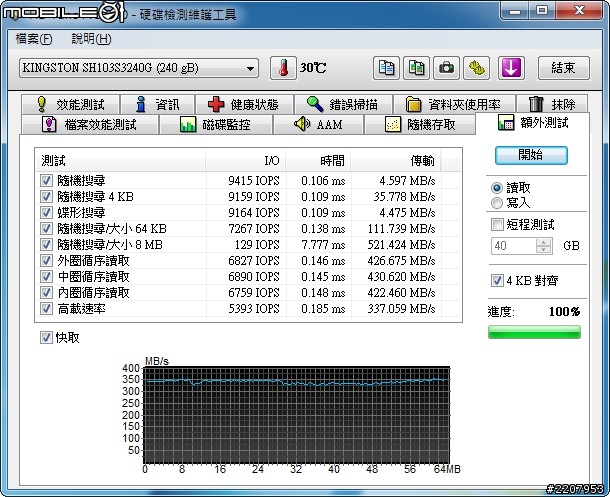This screenshot has height=497, width=610.
Task: Click the purple download arrow icon
Action: pyautogui.click(x=511, y=68)
